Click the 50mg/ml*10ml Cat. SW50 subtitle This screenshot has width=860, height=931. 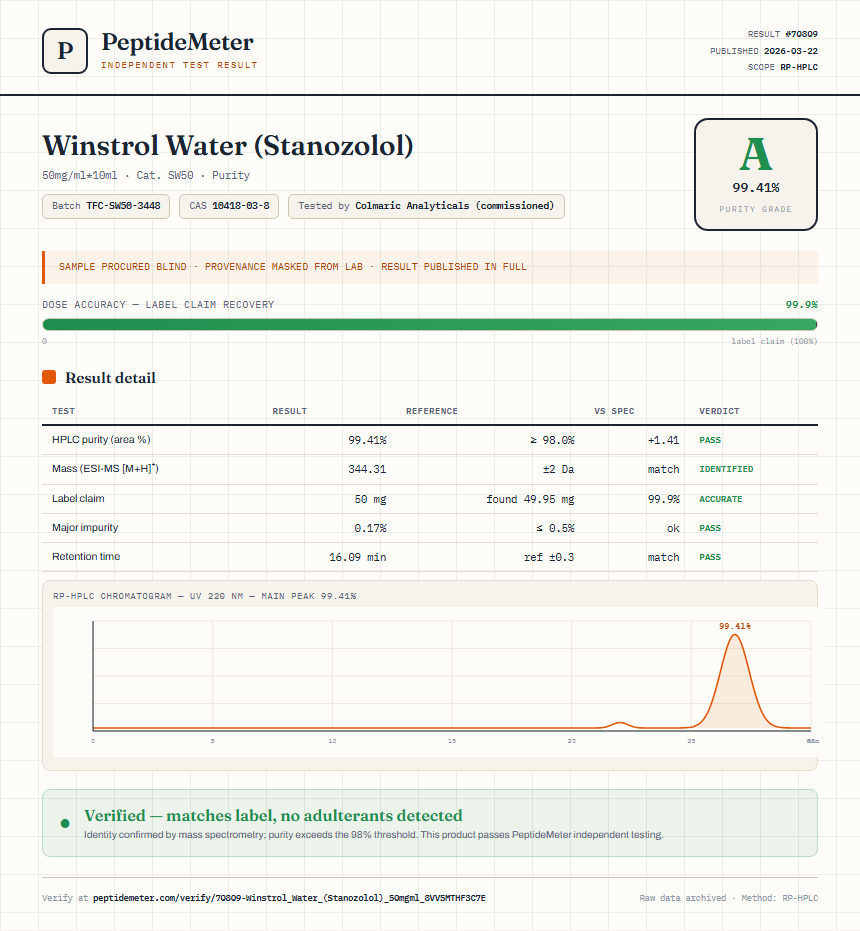point(146,175)
